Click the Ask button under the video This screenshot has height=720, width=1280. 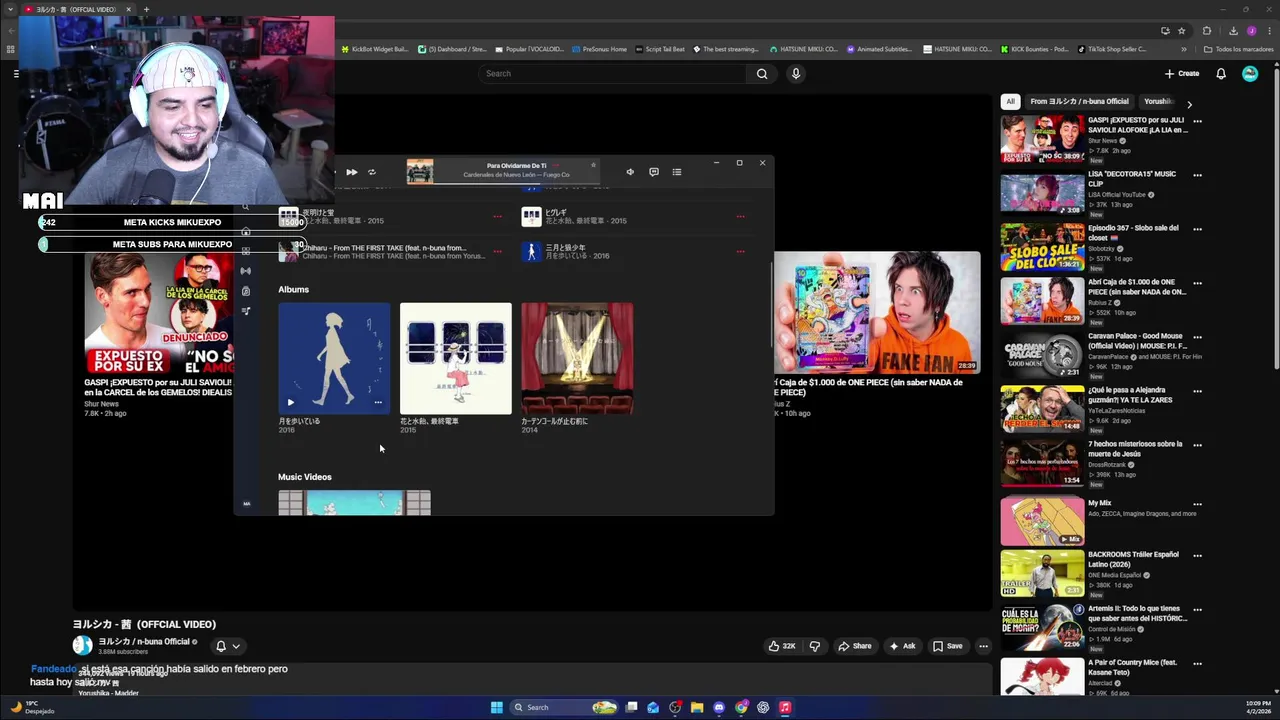(902, 646)
